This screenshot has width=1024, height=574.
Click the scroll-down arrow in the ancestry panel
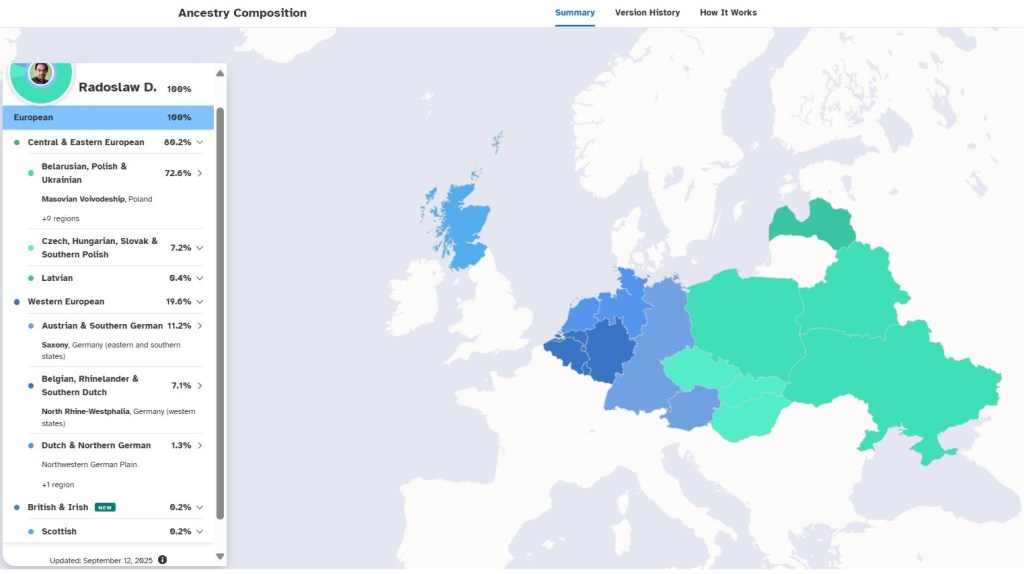(x=220, y=556)
